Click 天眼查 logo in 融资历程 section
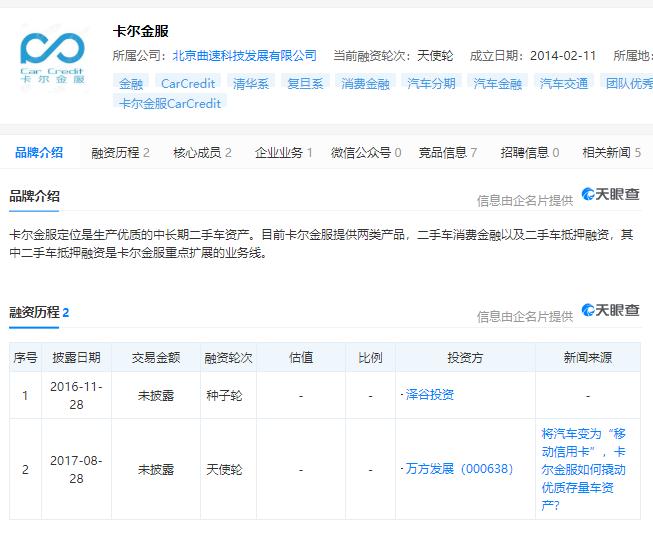653x544 pixels. pyautogui.click(x=611, y=309)
